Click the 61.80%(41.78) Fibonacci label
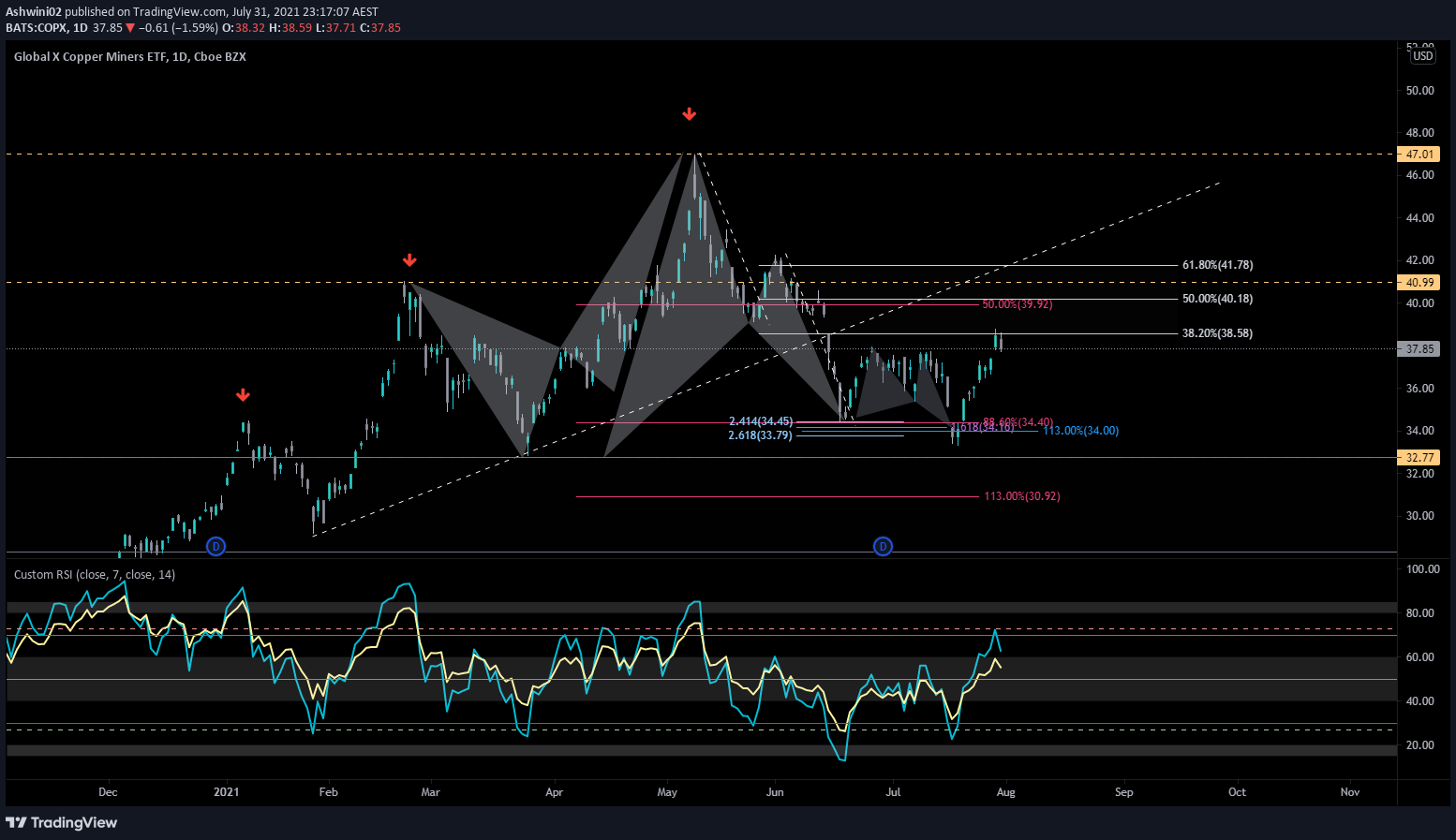1456x840 pixels. [1217, 265]
